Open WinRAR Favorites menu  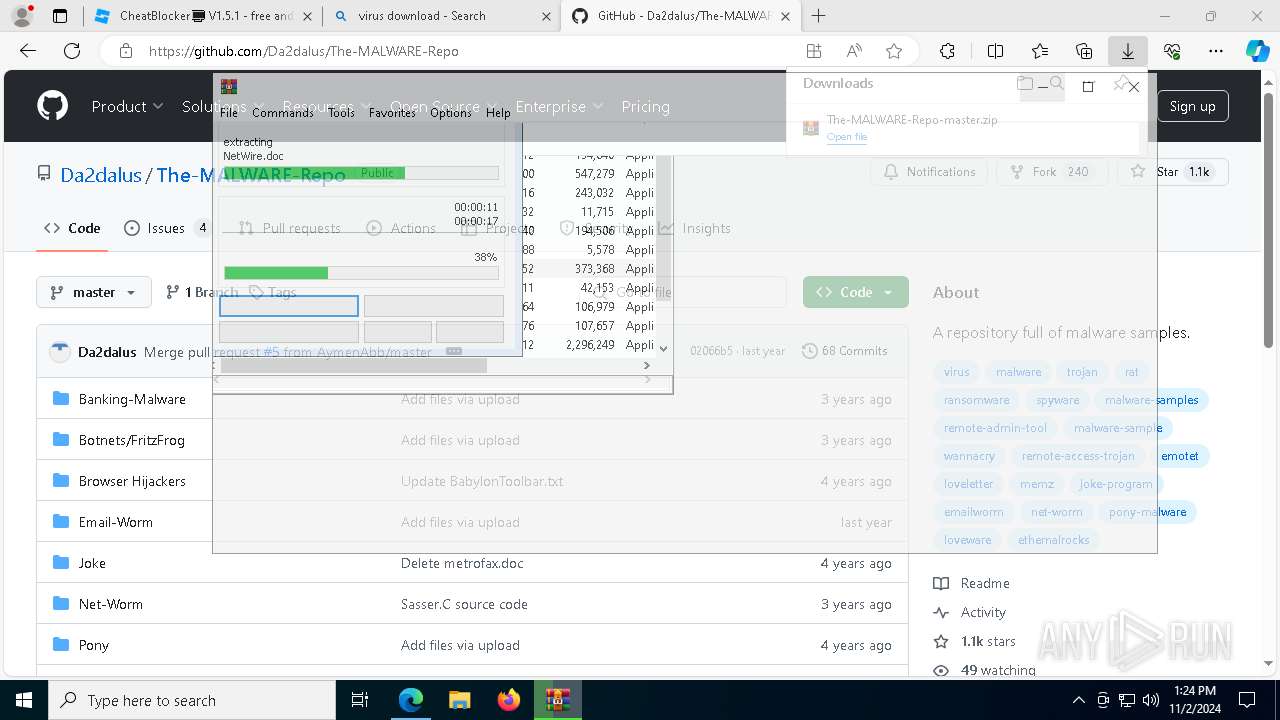click(392, 113)
